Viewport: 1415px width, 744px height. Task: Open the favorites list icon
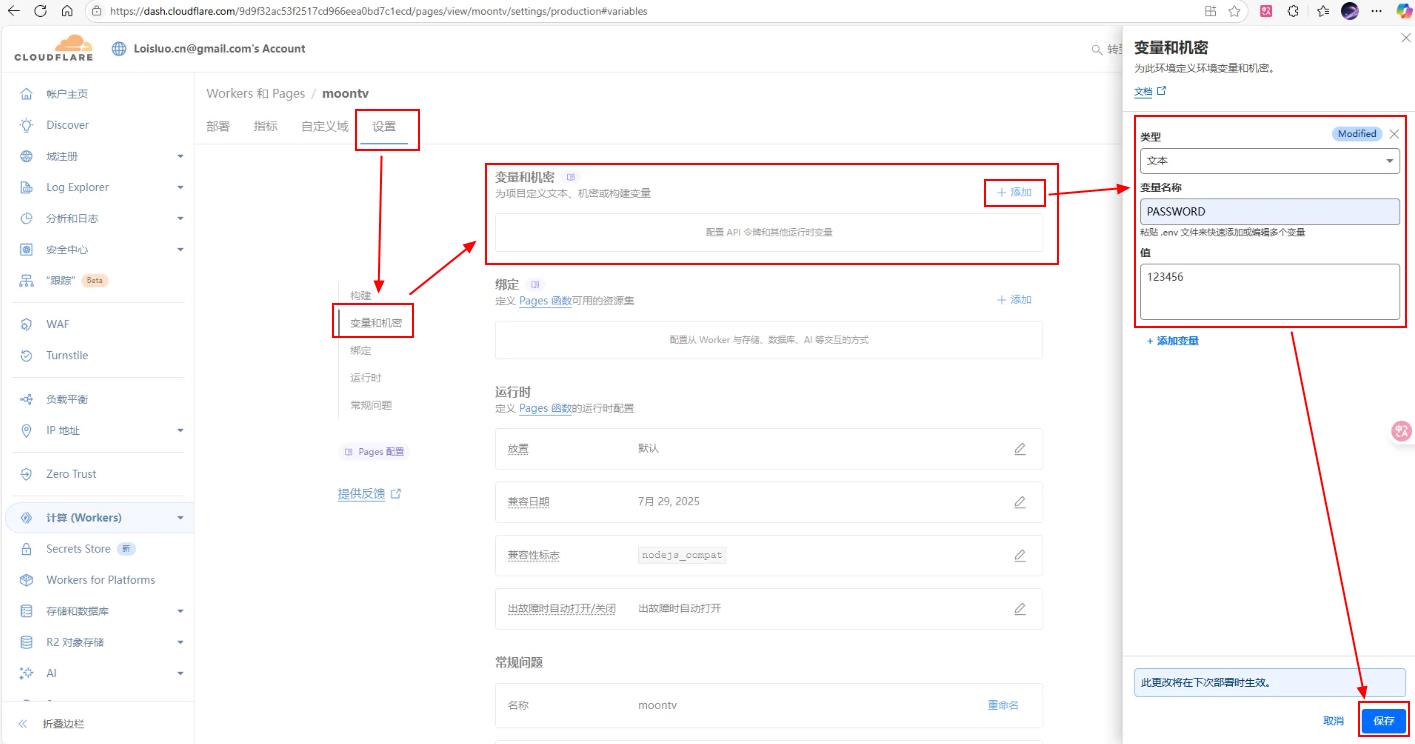1323,11
